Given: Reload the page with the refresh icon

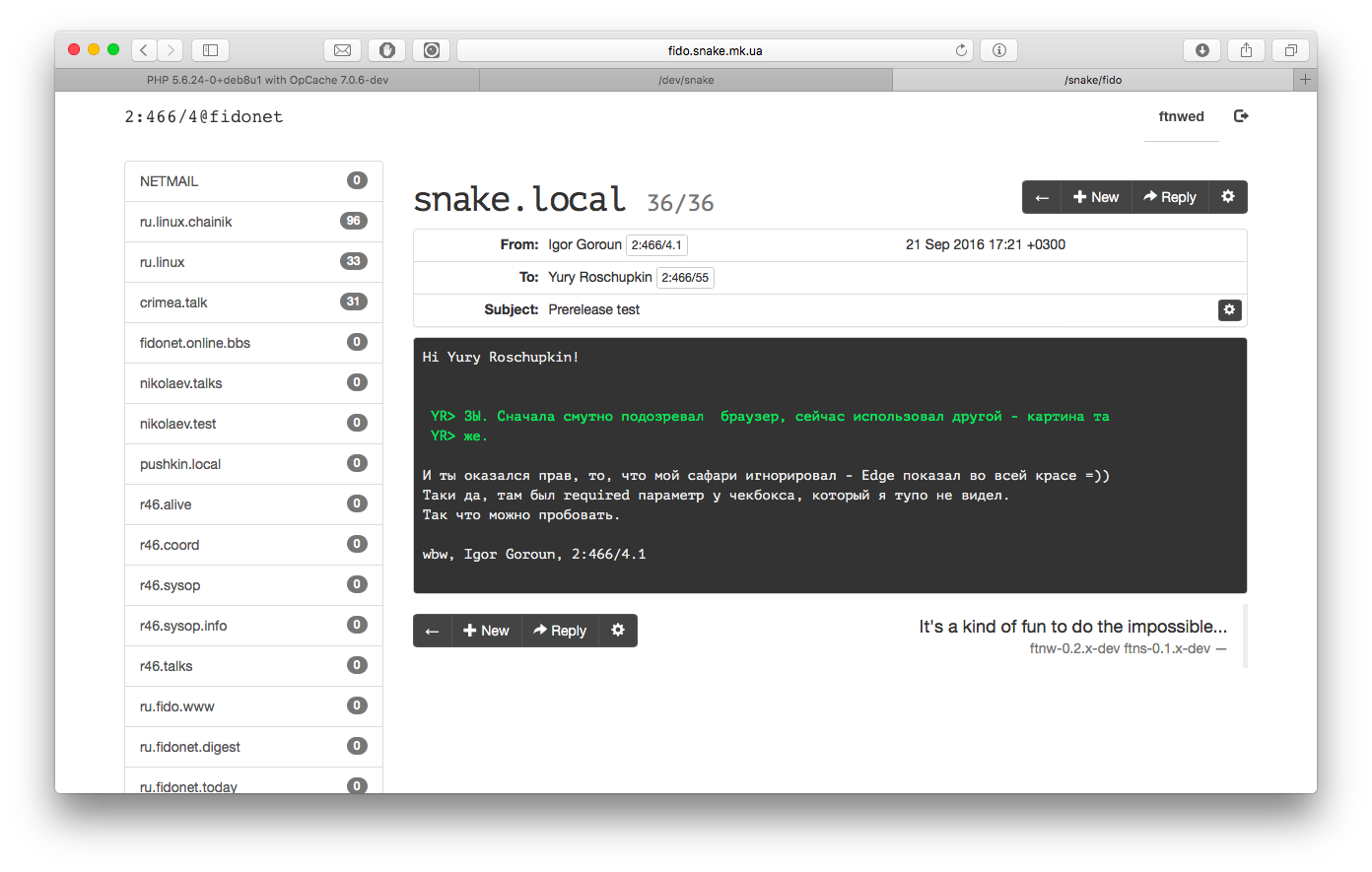Looking at the screenshot, I should [x=961, y=50].
